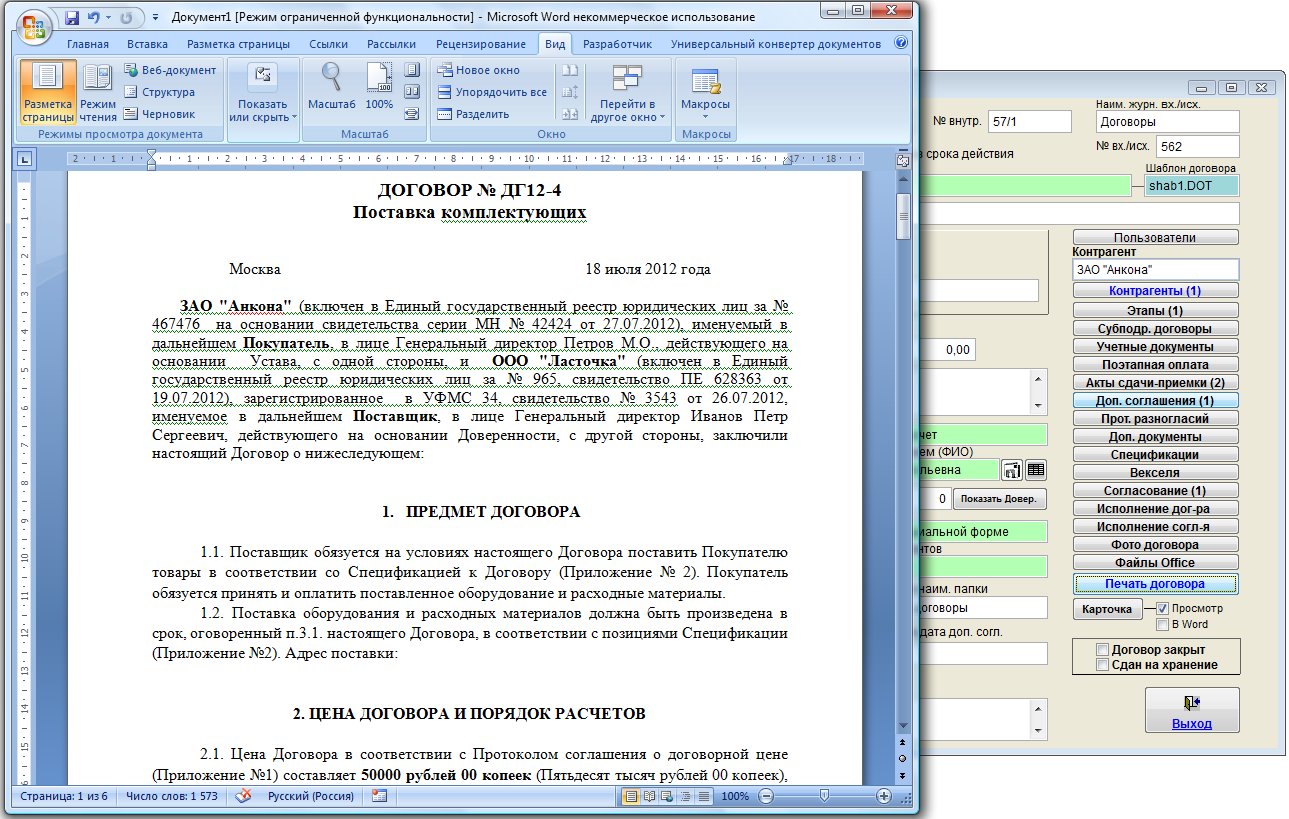Open the Масштаб zoom magnifier tool
1289x819 pixels.
coord(331,86)
